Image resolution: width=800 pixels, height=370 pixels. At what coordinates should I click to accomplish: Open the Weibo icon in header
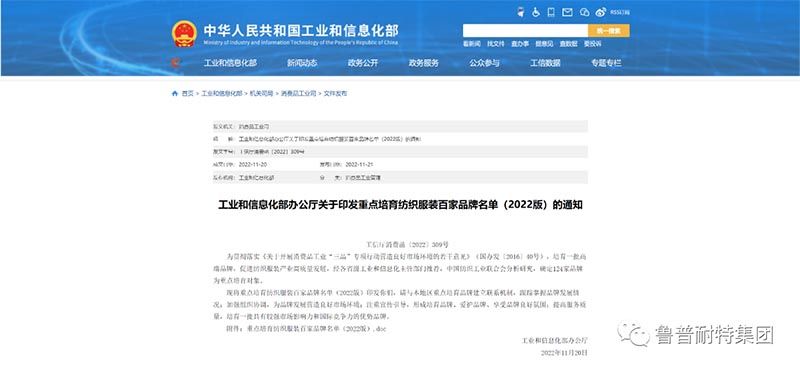click(601, 12)
